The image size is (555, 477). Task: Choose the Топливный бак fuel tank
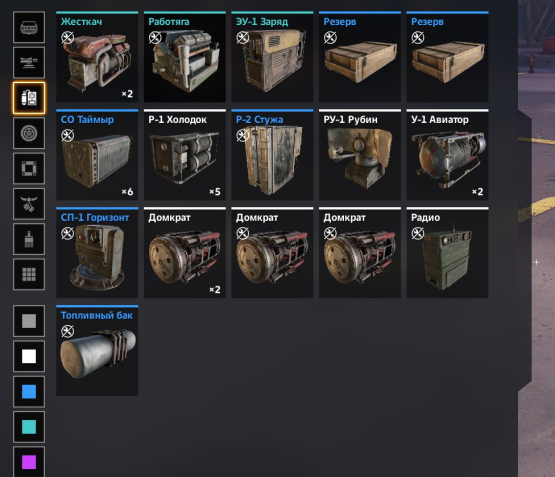tap(97, 351)
